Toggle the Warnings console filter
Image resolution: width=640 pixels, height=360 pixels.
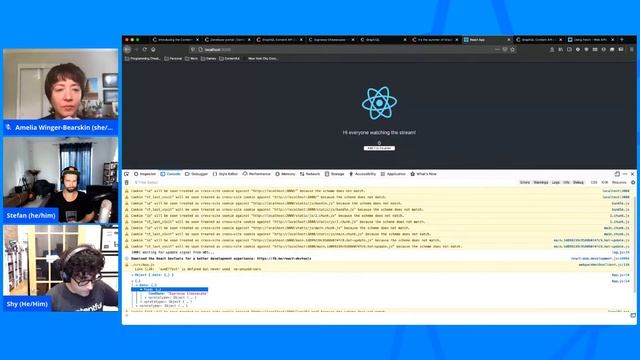click(540, 182)
